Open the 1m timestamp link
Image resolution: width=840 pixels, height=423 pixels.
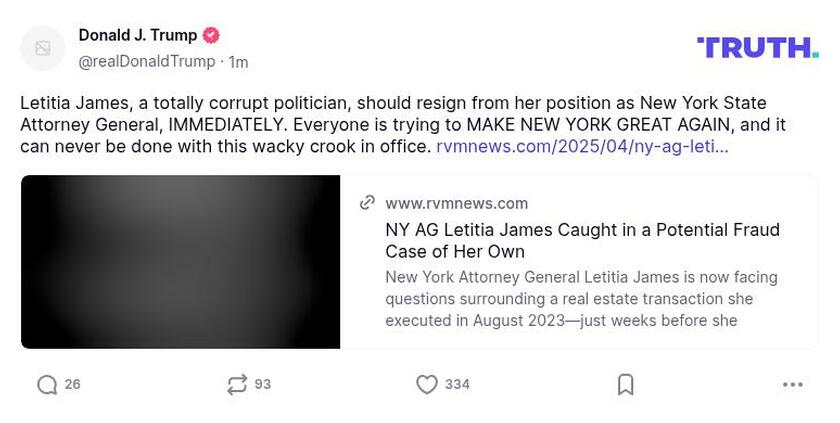pyautogui.click(x=239, y=62)
